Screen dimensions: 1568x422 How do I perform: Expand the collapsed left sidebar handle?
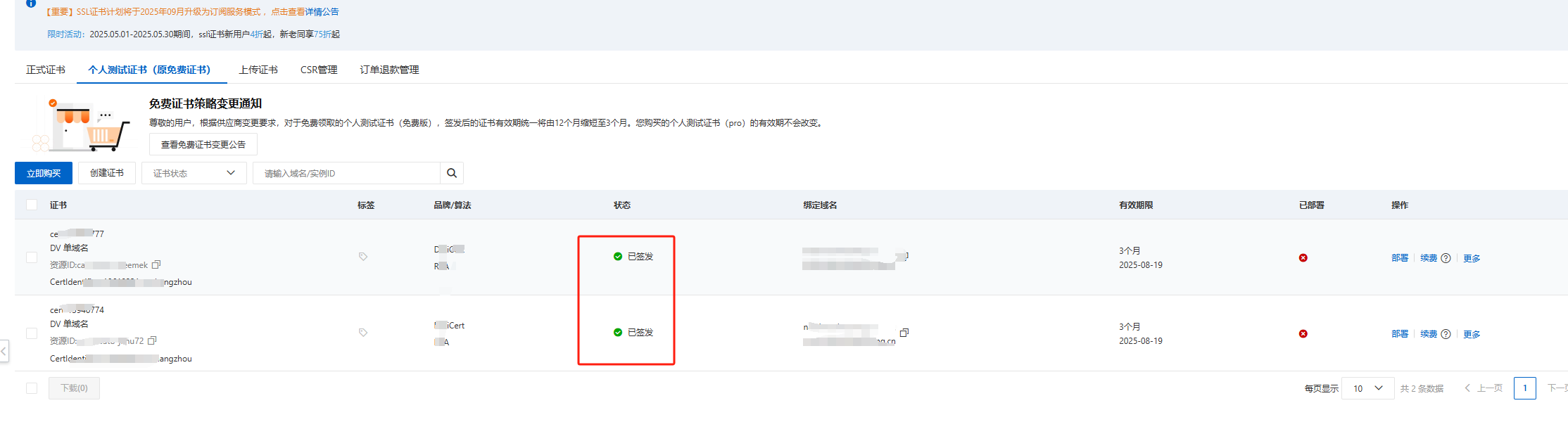tap(4, 350)
